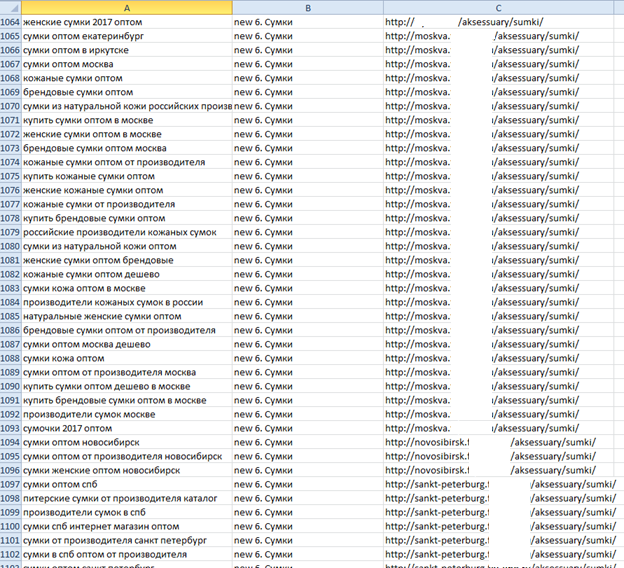Click cell 'сумки в спб оптом от производителя'
Screen dimensions: 624x568
(127, 554)
